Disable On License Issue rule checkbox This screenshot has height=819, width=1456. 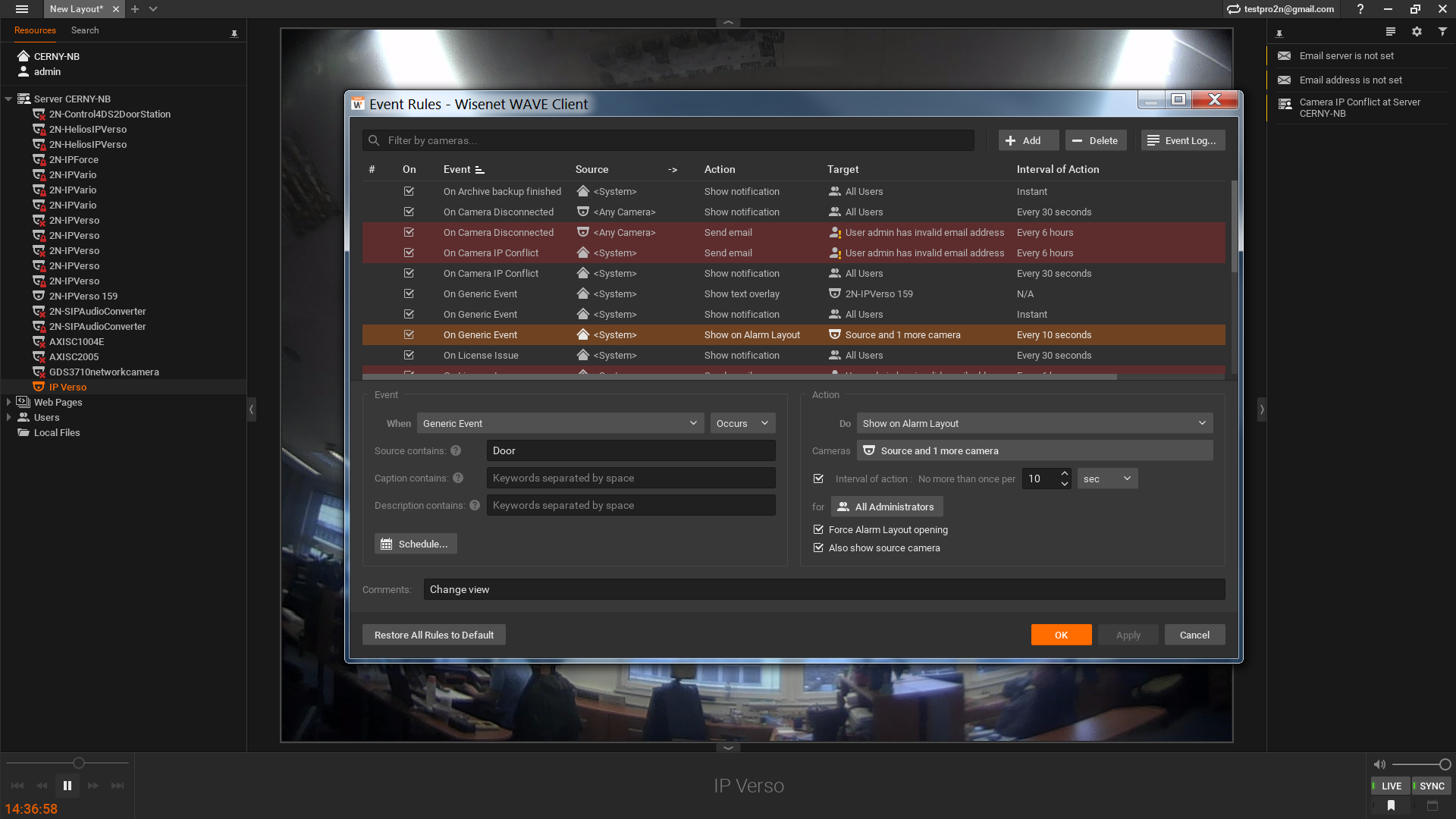tap(409, 355)
